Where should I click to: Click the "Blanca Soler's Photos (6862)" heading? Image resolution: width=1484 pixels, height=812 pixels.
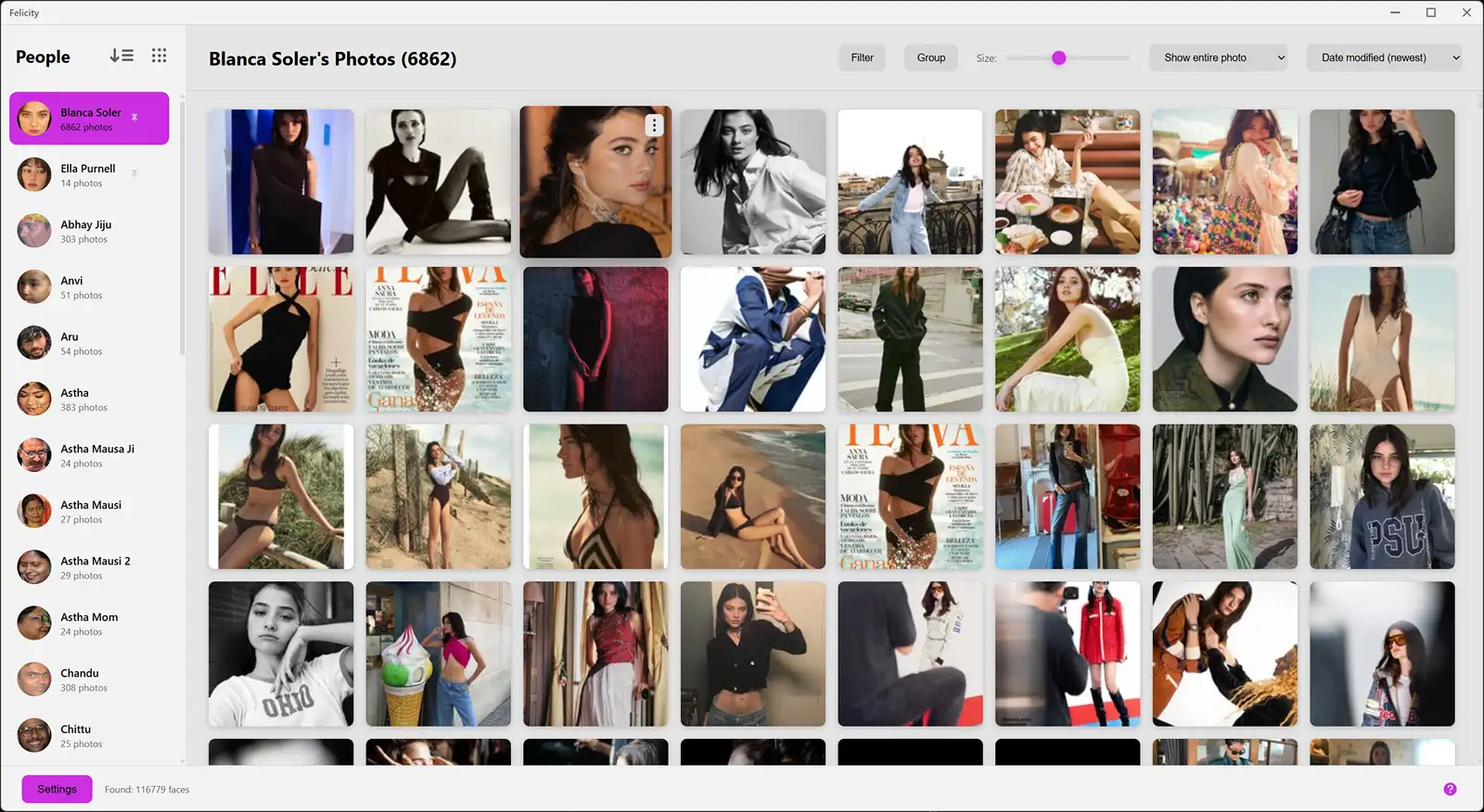click(x=332, y=58)
